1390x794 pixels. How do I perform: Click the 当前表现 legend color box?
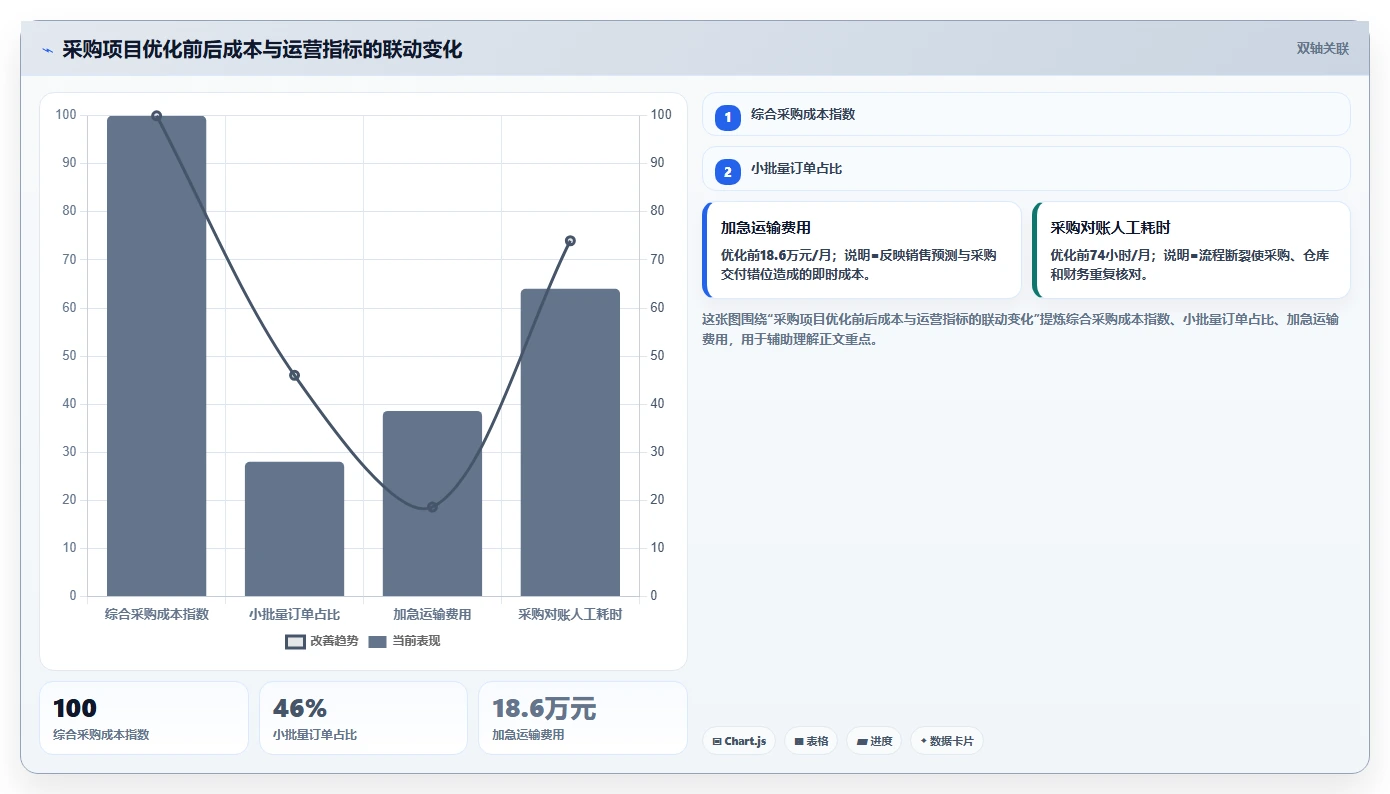[x=377, y=642]
